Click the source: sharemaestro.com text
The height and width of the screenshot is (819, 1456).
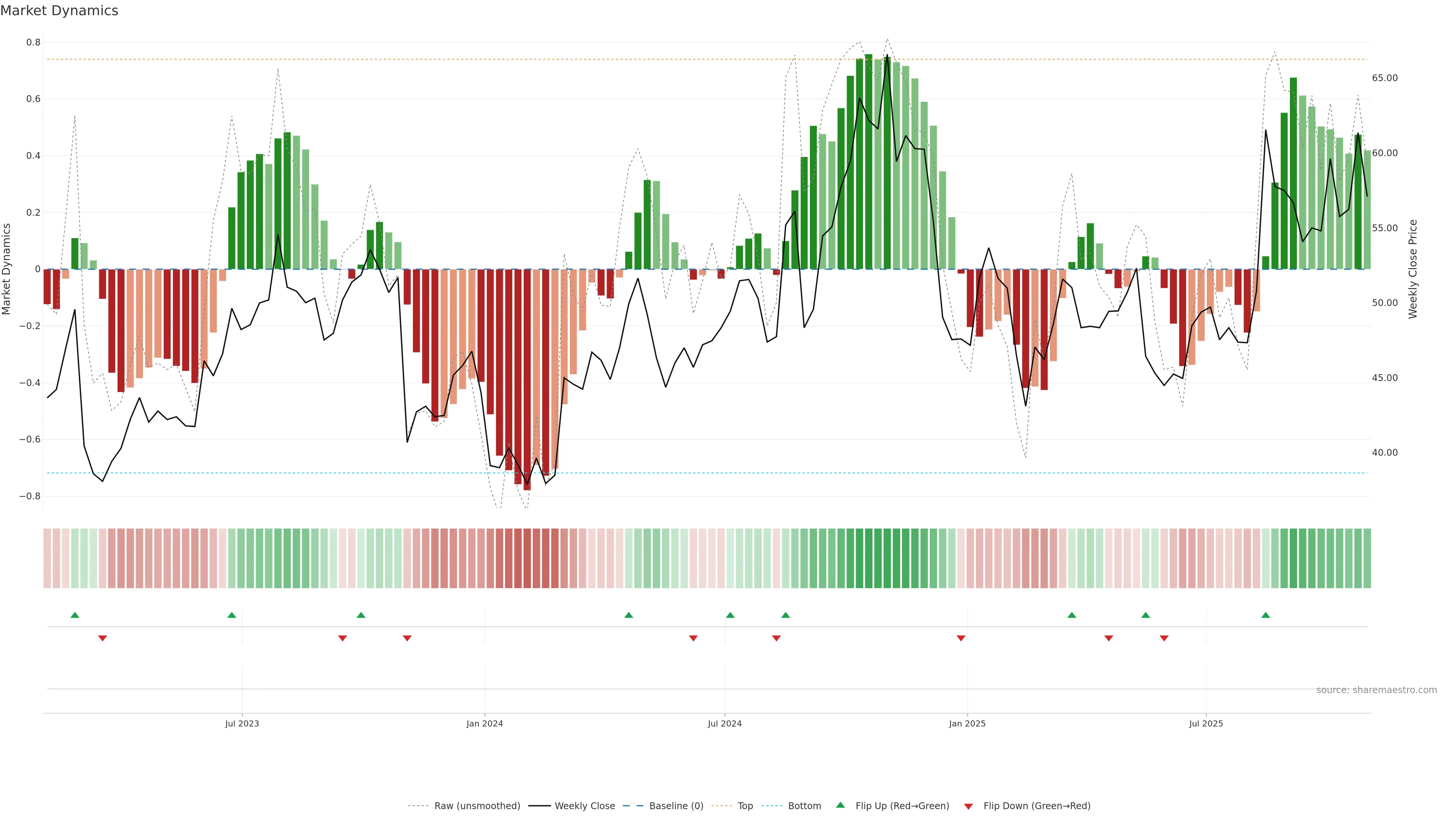tap(1376, 690)
